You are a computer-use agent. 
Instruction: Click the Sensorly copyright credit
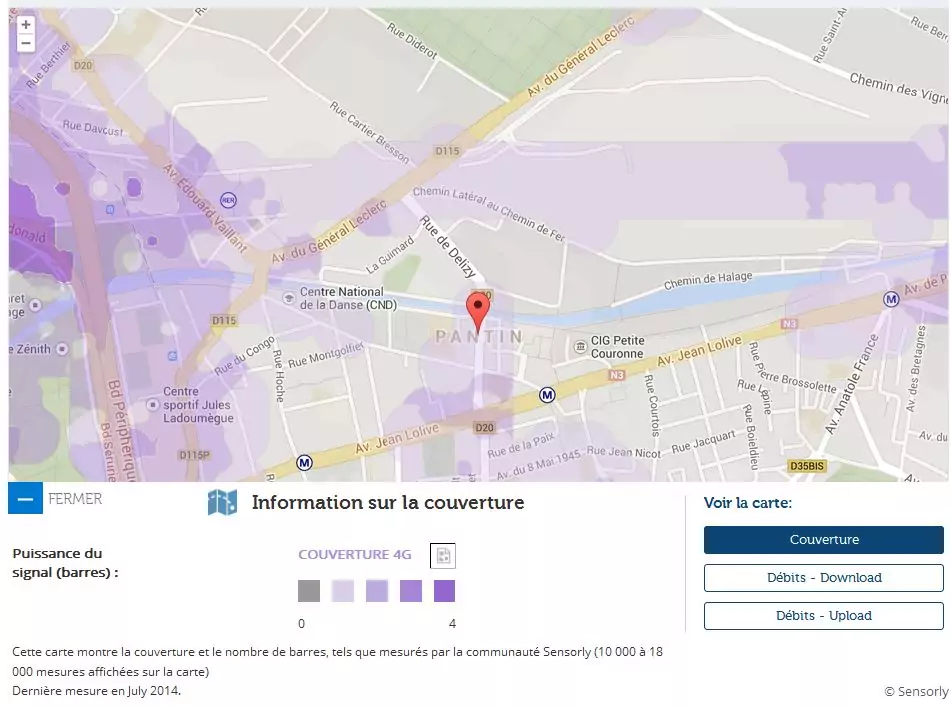(x=915, y=691)
